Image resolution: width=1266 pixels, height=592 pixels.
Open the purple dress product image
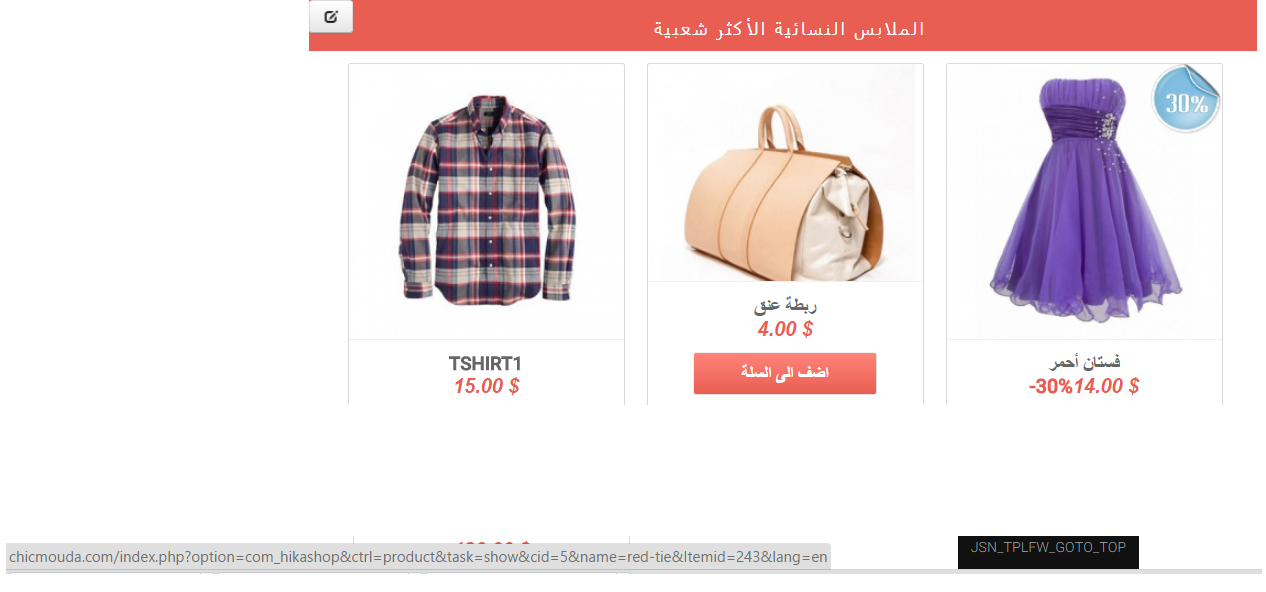[x=1084, y=201]
